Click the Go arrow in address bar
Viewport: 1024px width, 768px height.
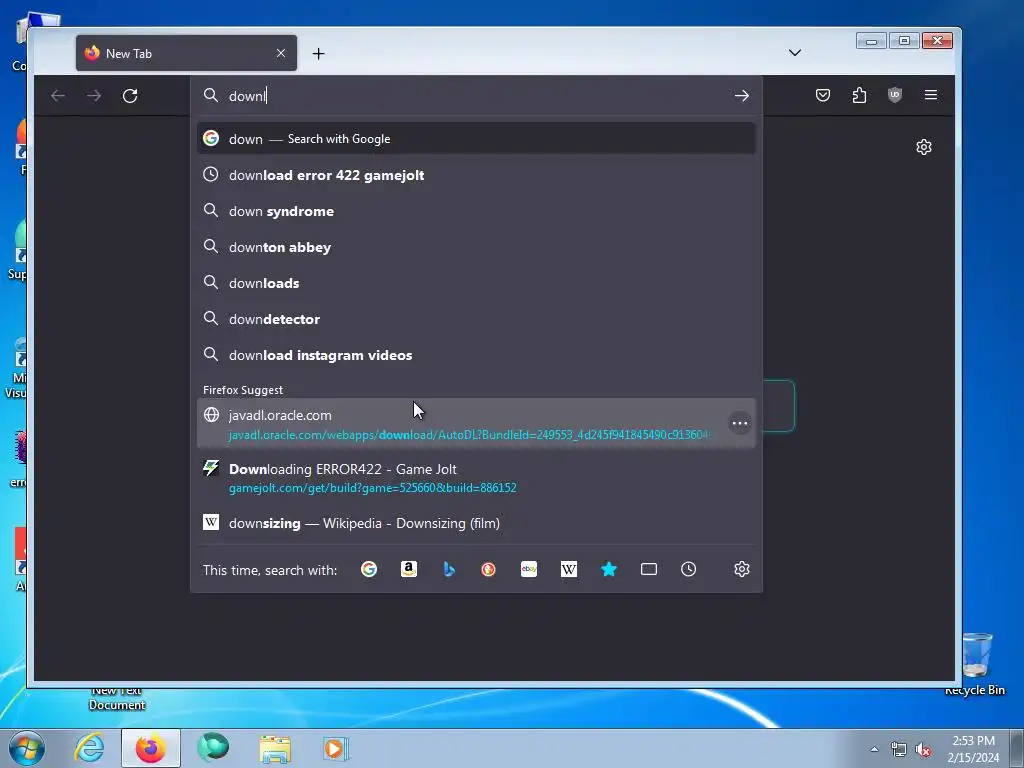pyautogui.click(x=741, y=96)
